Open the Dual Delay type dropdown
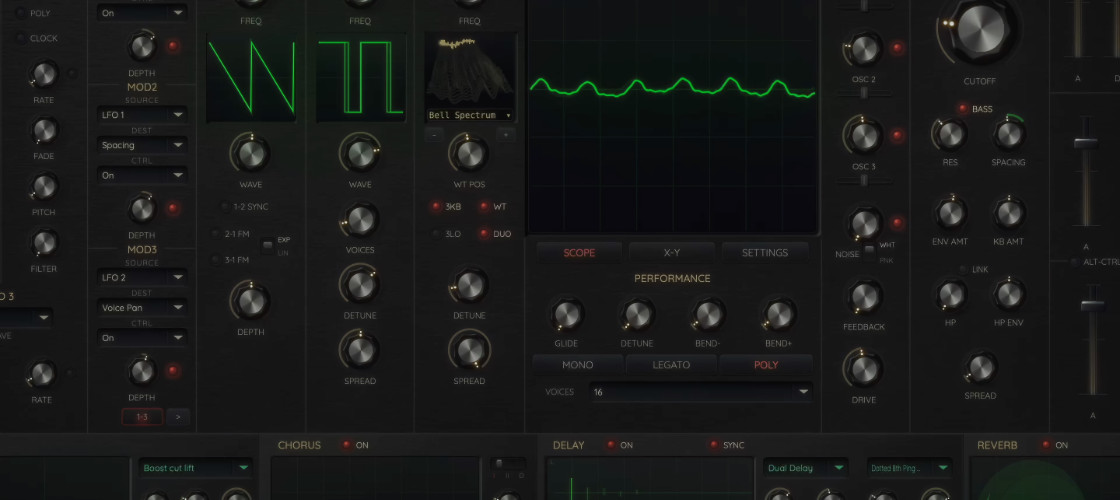The image size is (1120, 500). [x=806, y=468]
